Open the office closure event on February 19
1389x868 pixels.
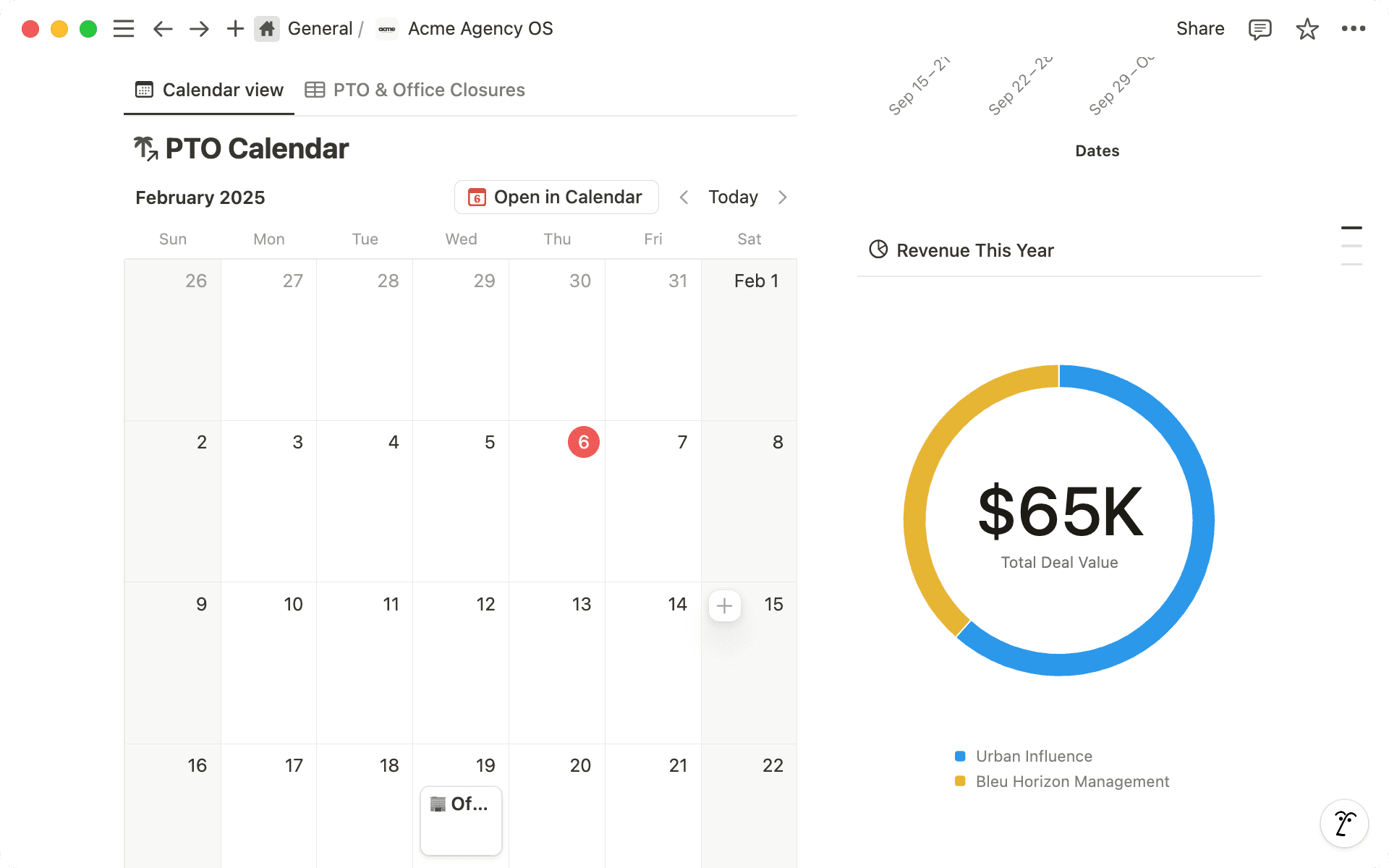460,820
